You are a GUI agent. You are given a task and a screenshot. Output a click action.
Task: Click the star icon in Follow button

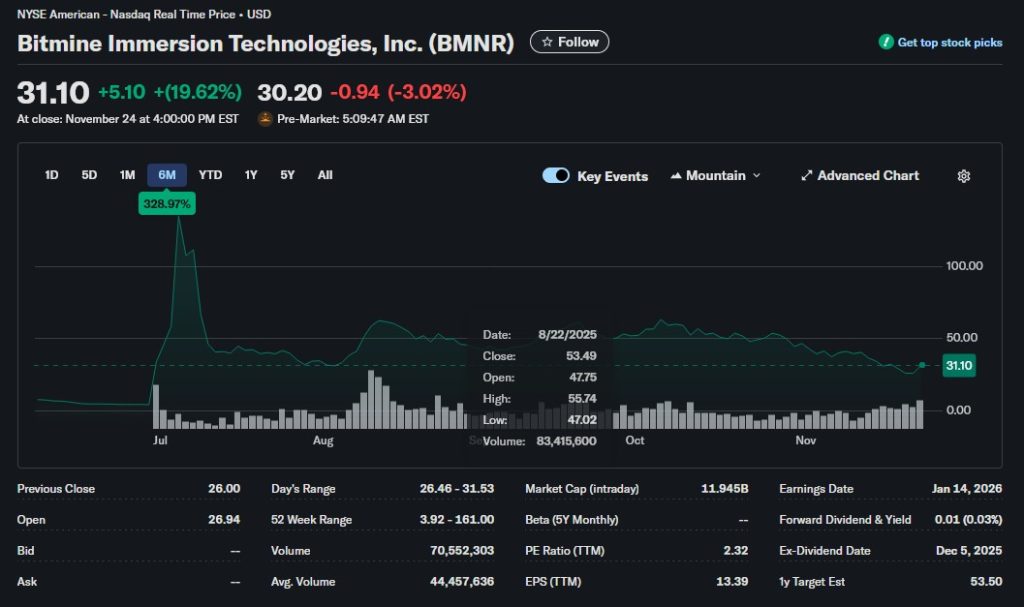546,42
